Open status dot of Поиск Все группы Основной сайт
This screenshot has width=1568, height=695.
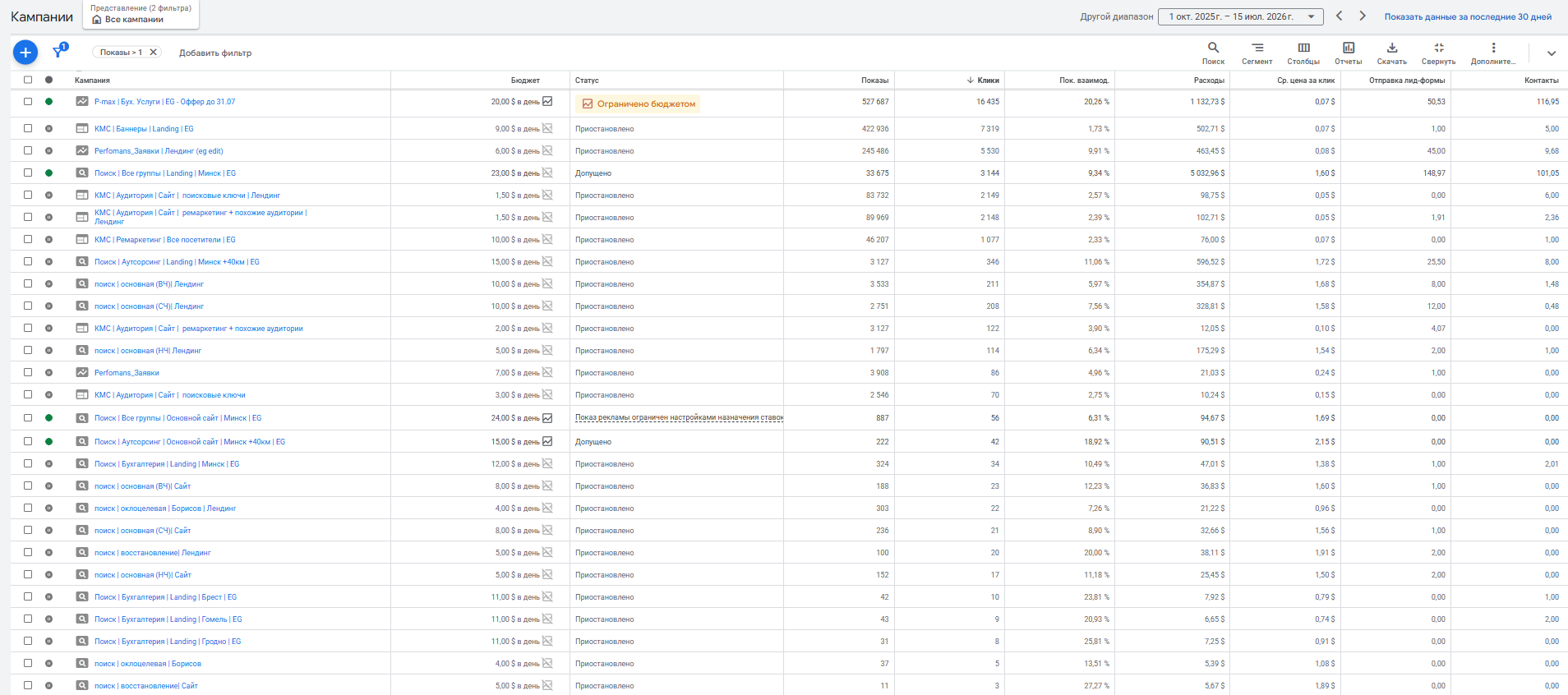coord(48,417)
